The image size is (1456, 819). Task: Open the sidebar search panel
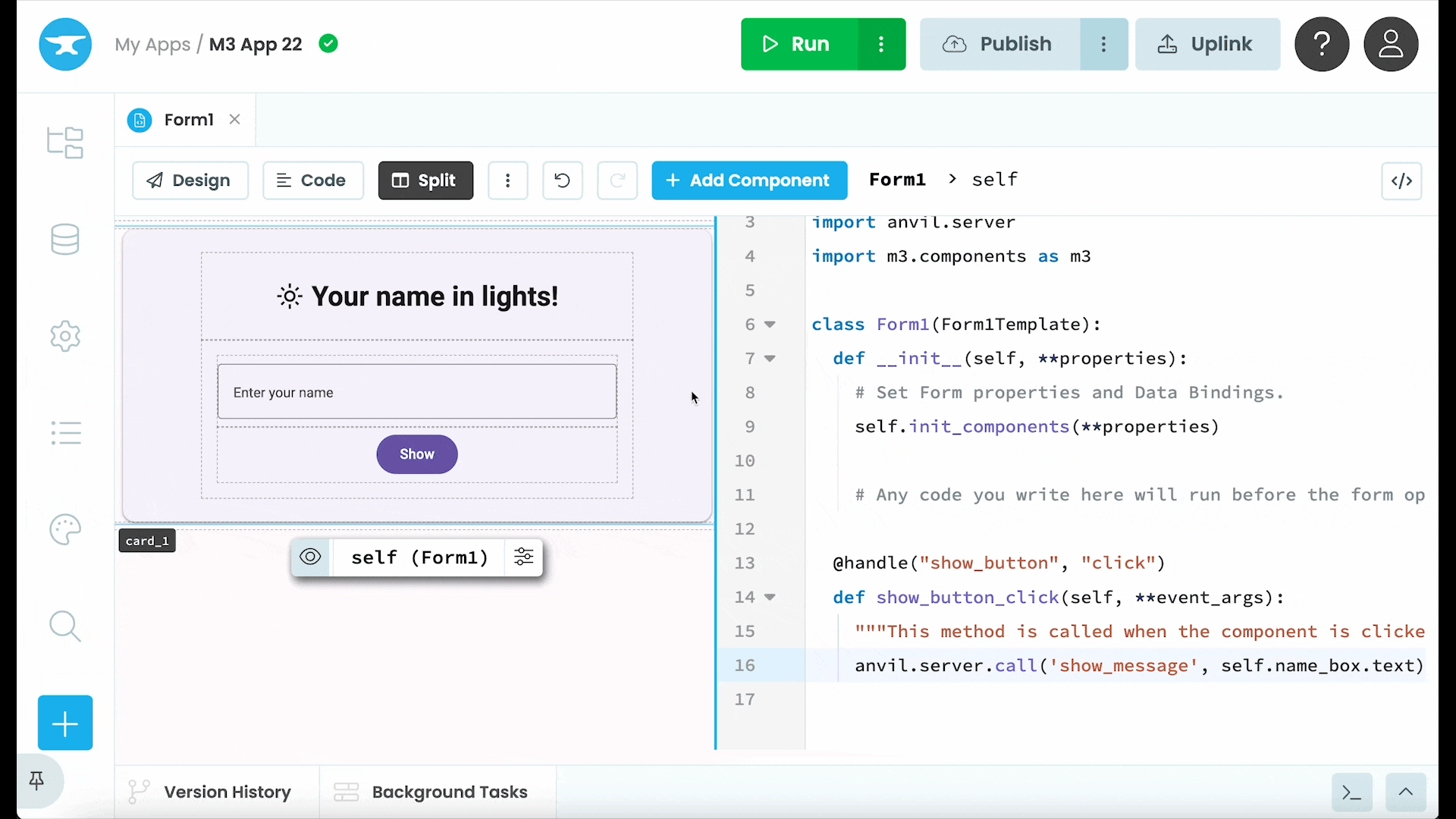tap(65, 626)
